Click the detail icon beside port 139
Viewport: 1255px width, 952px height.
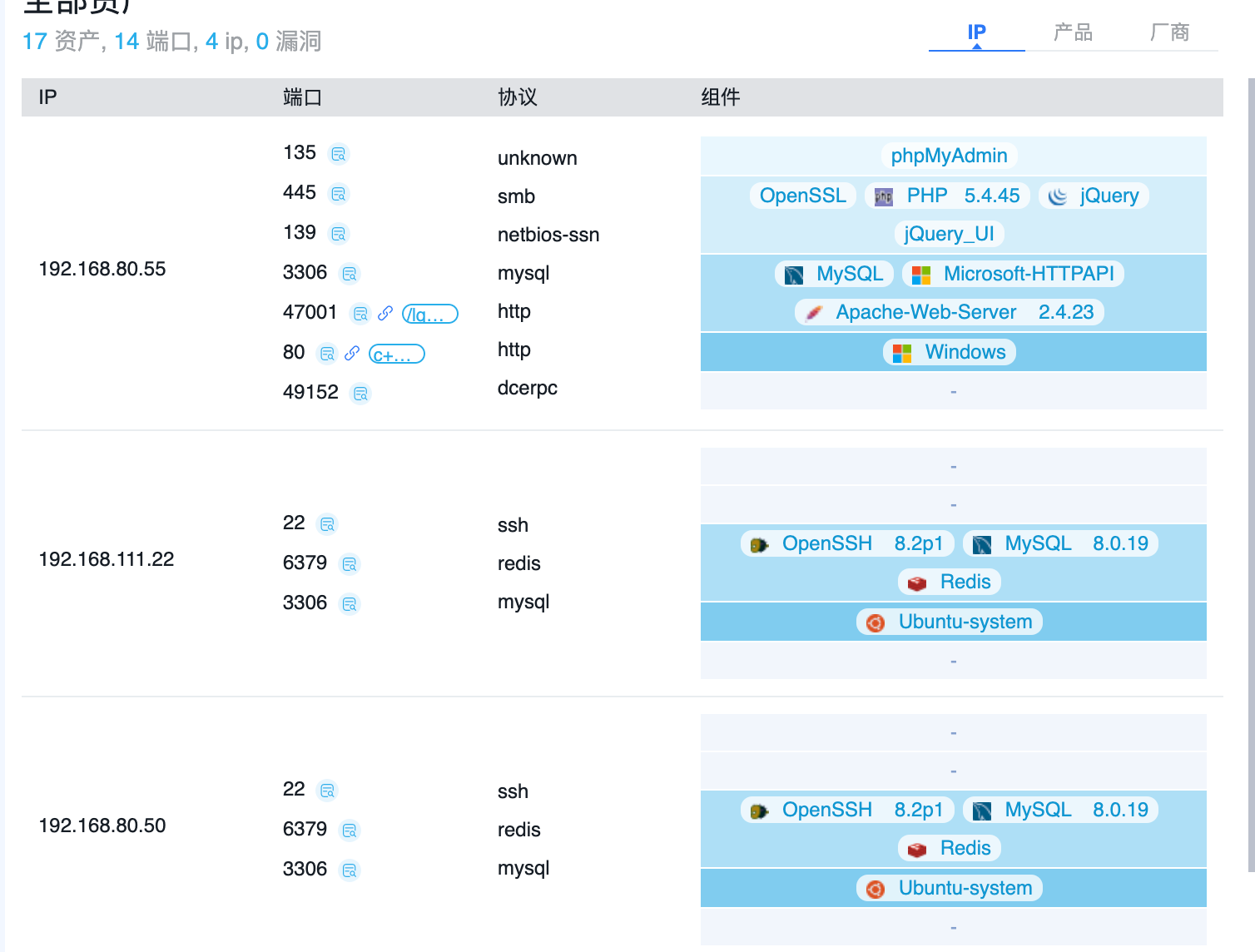(338, 234)
